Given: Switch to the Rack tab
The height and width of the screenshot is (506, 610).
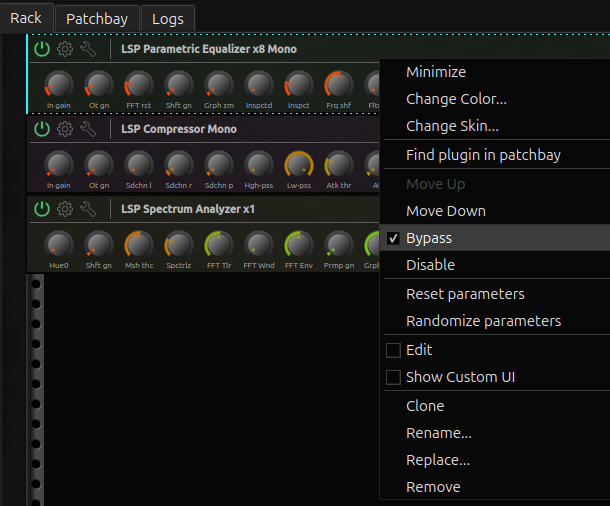Looking at the screenshot, I should pos(26,18).
